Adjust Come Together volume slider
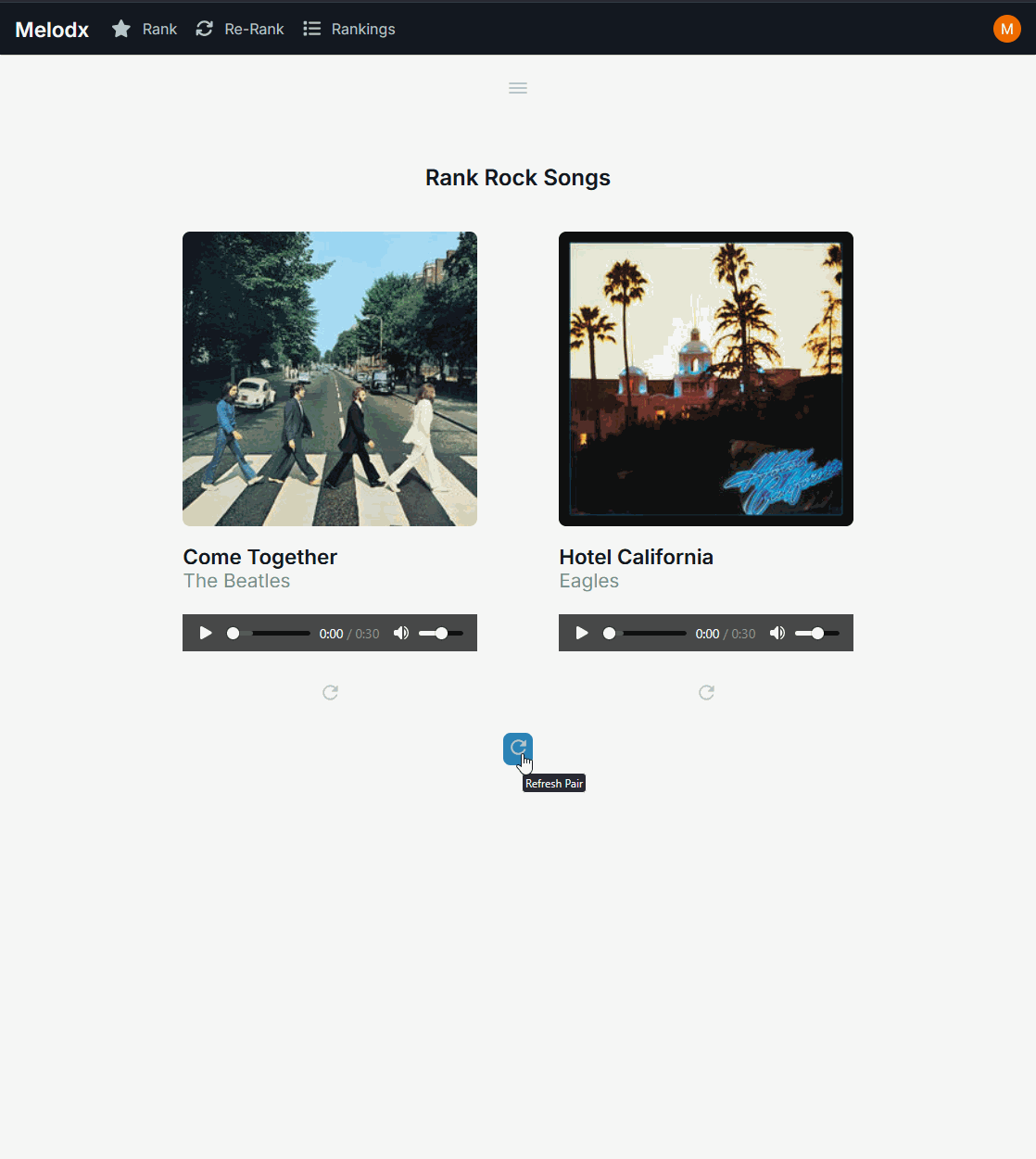This screenshot has width=1036, height=1159. (x=441, y=633)
